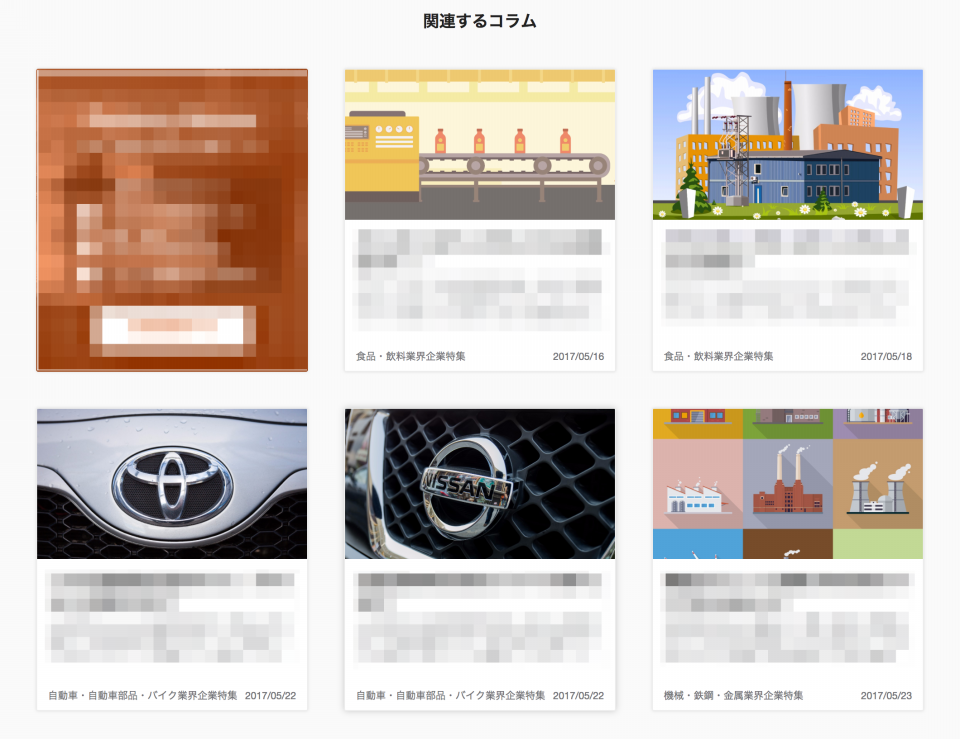Open the Nissan emblem photo
Screen dimensions: 960x739
tap(480, 484)
